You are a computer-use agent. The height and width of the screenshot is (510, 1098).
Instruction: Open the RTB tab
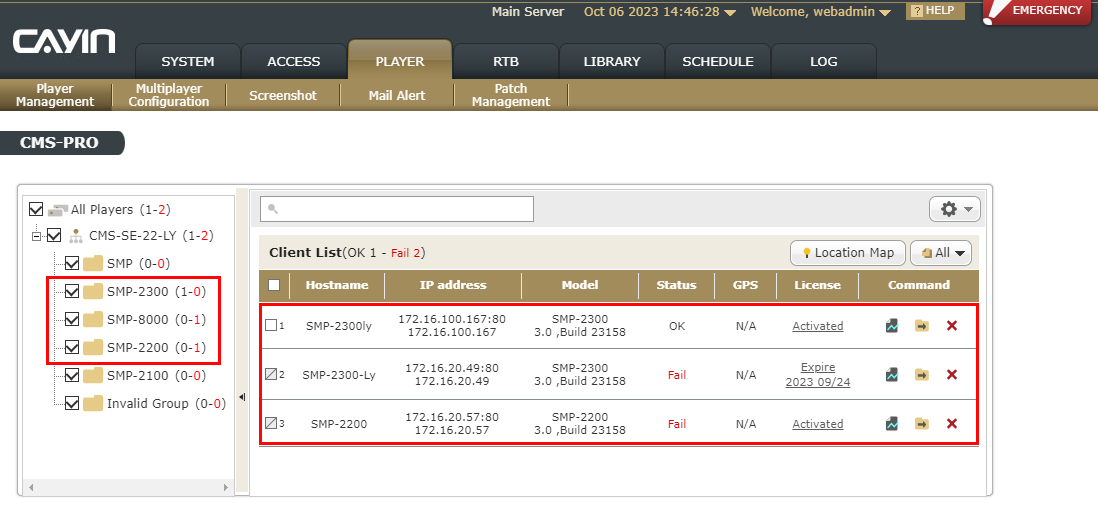(x=506, y=62)
